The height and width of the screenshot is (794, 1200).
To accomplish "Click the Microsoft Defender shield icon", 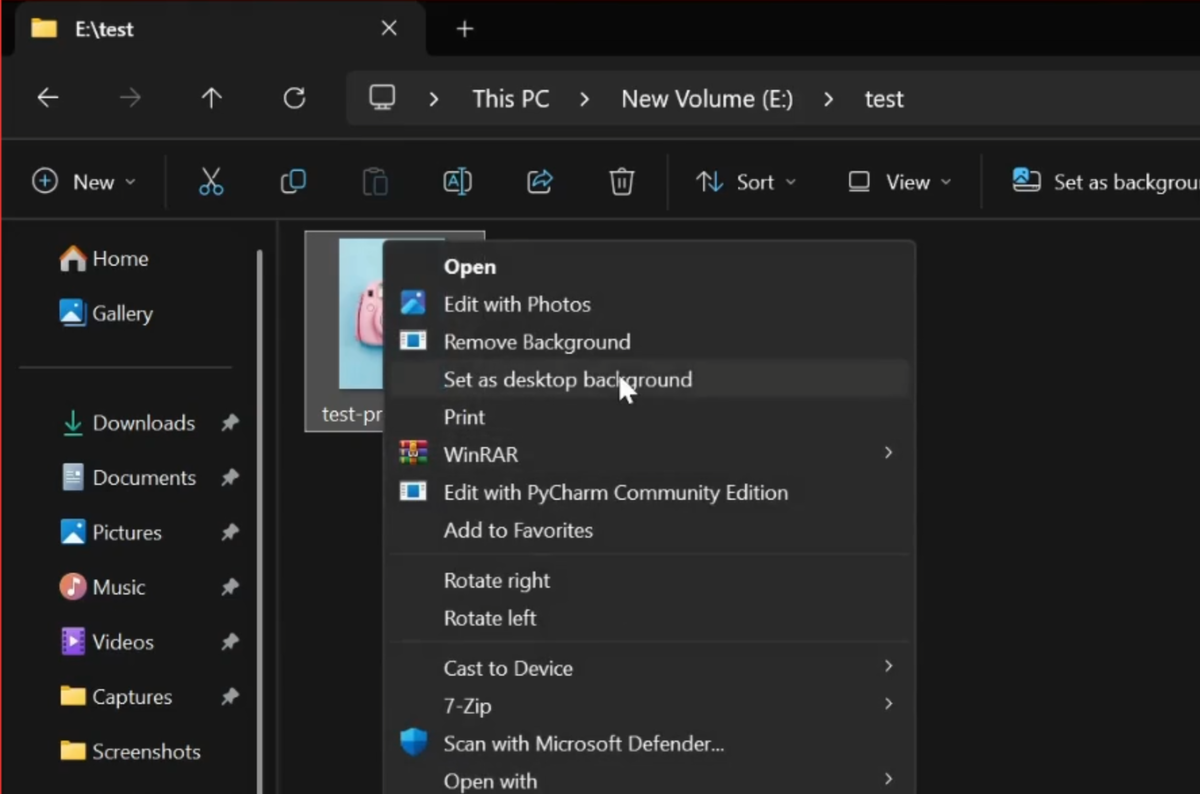I will 413,743.
